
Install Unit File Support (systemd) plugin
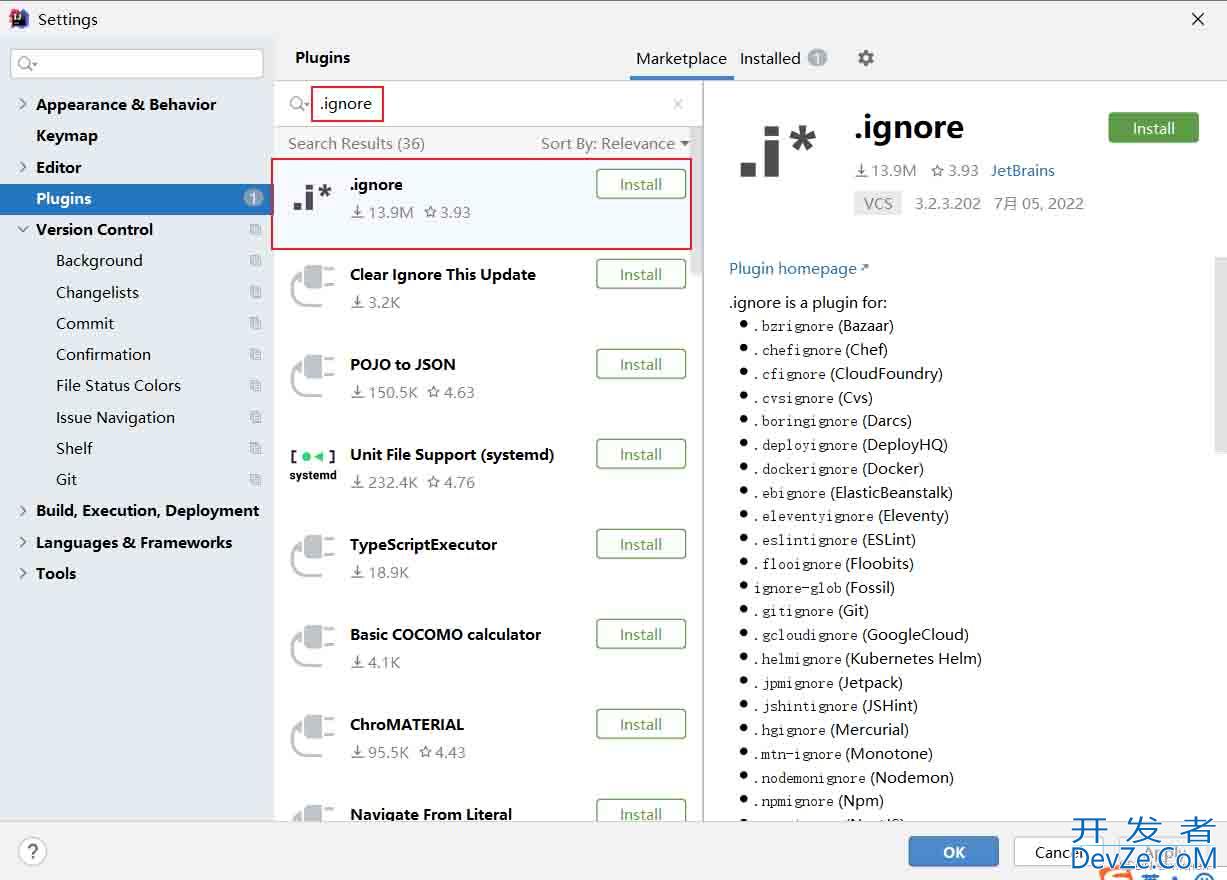pyautogui.click(x=641, y=454)
